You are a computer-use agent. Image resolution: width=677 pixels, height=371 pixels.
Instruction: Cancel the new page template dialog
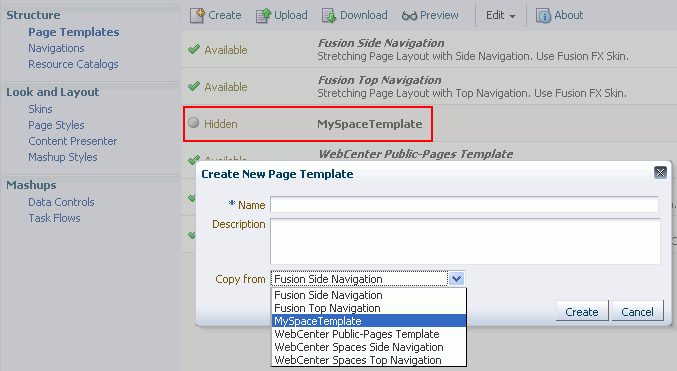(x=637, y=311)
